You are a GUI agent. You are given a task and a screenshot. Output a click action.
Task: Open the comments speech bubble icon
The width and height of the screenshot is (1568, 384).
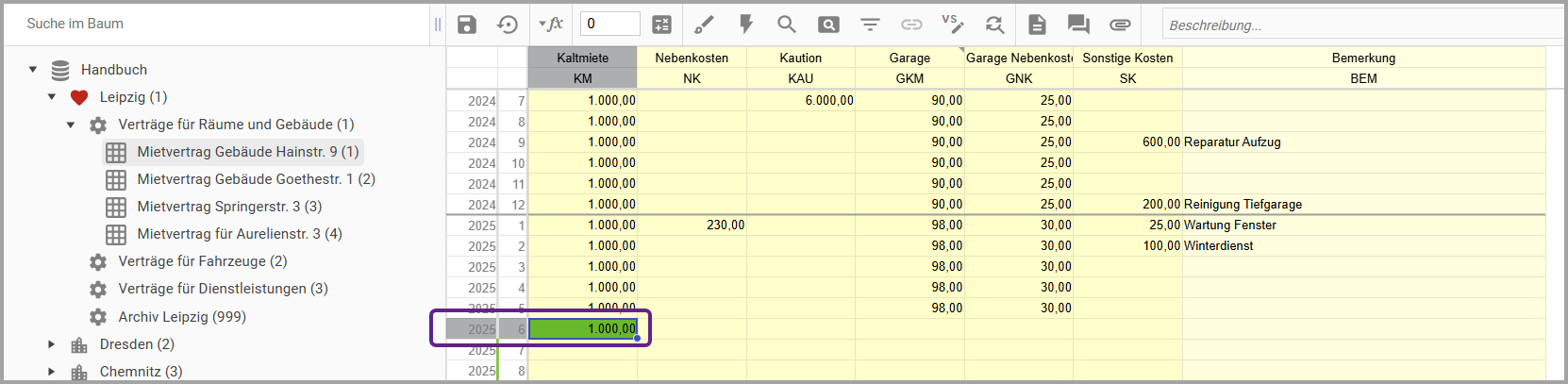tap(1078, 25)
